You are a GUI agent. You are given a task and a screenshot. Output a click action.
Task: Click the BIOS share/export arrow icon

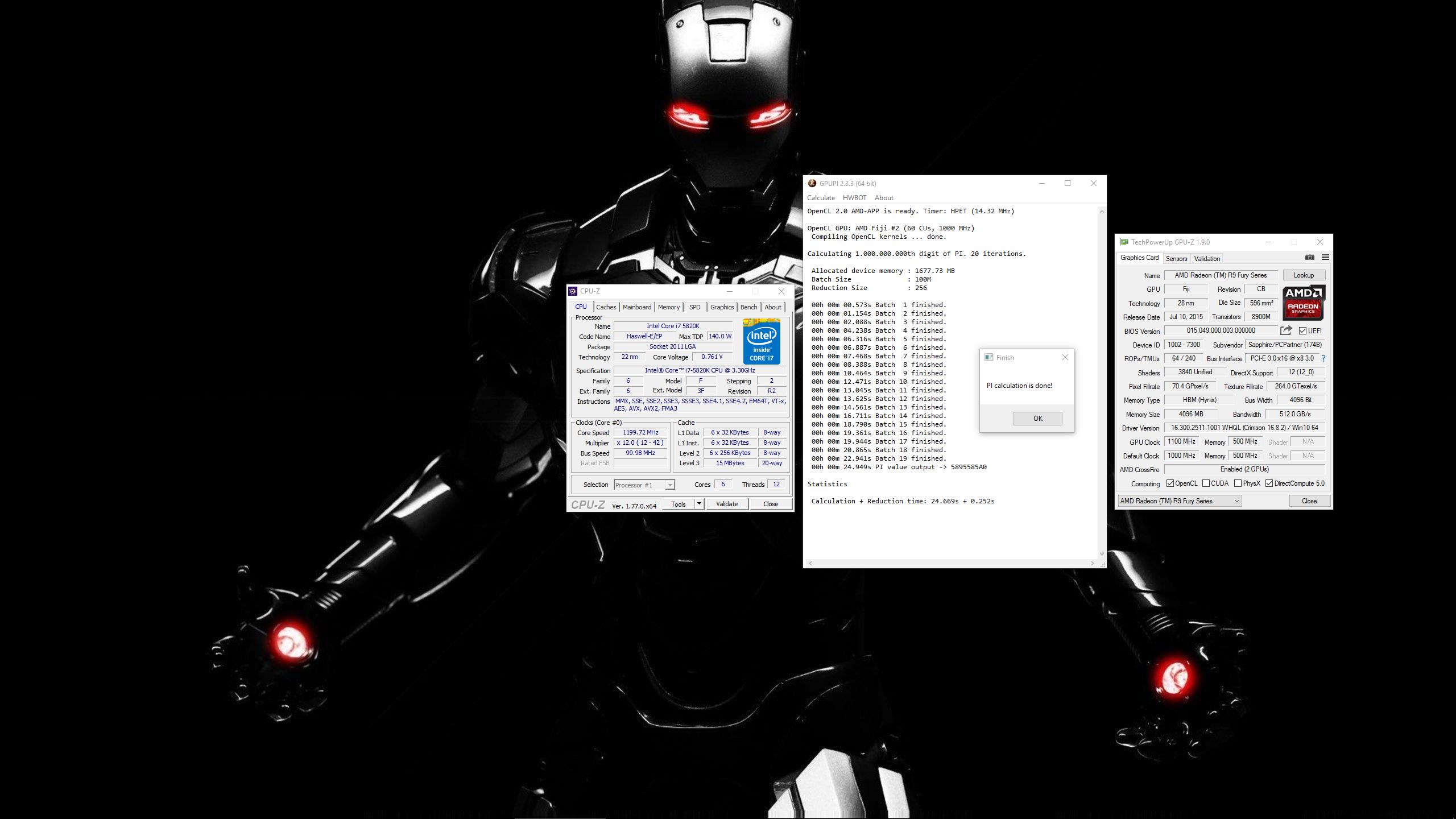[x=1286, y=330]
